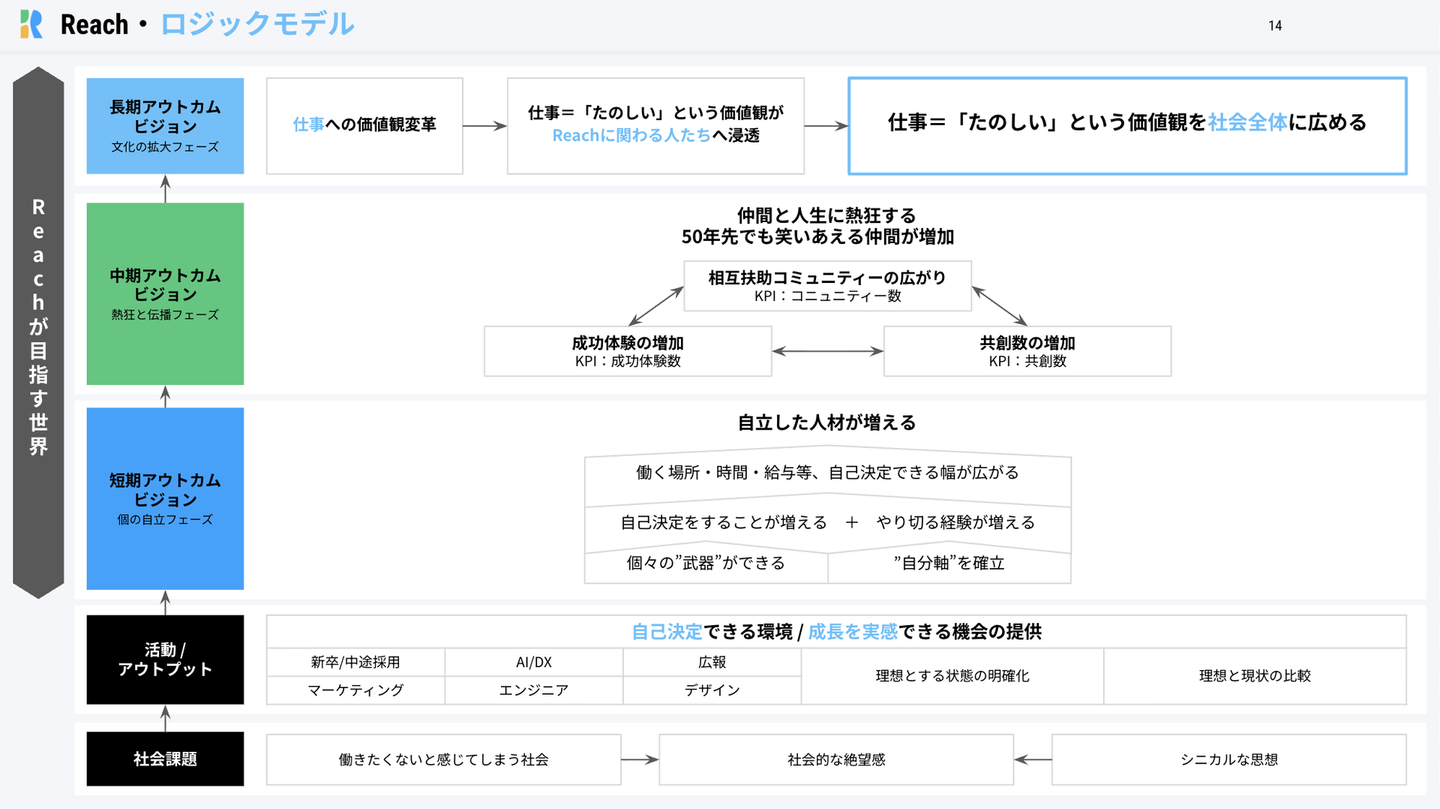The height and width of the screenshot is (809, 1440).
Task: Click the 活動/アウトプット black box
Action: point(165,660)
